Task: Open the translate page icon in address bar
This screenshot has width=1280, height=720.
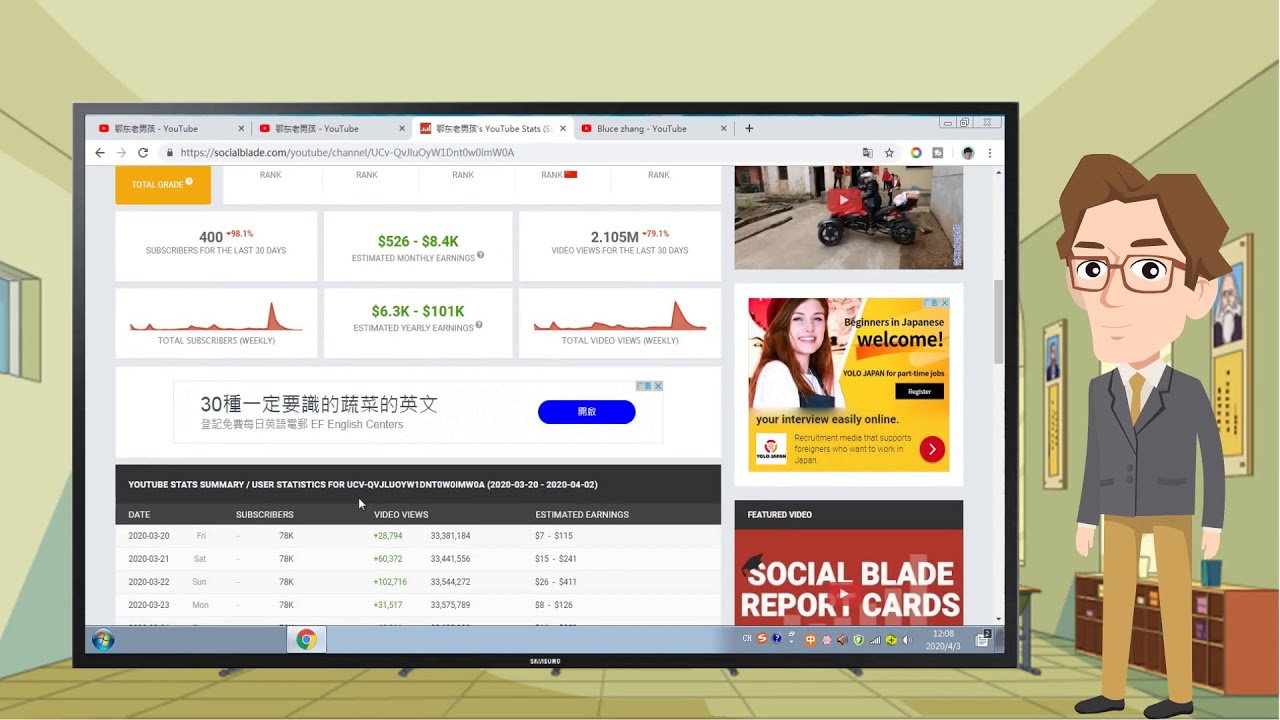Action: (x=868, y=153)
